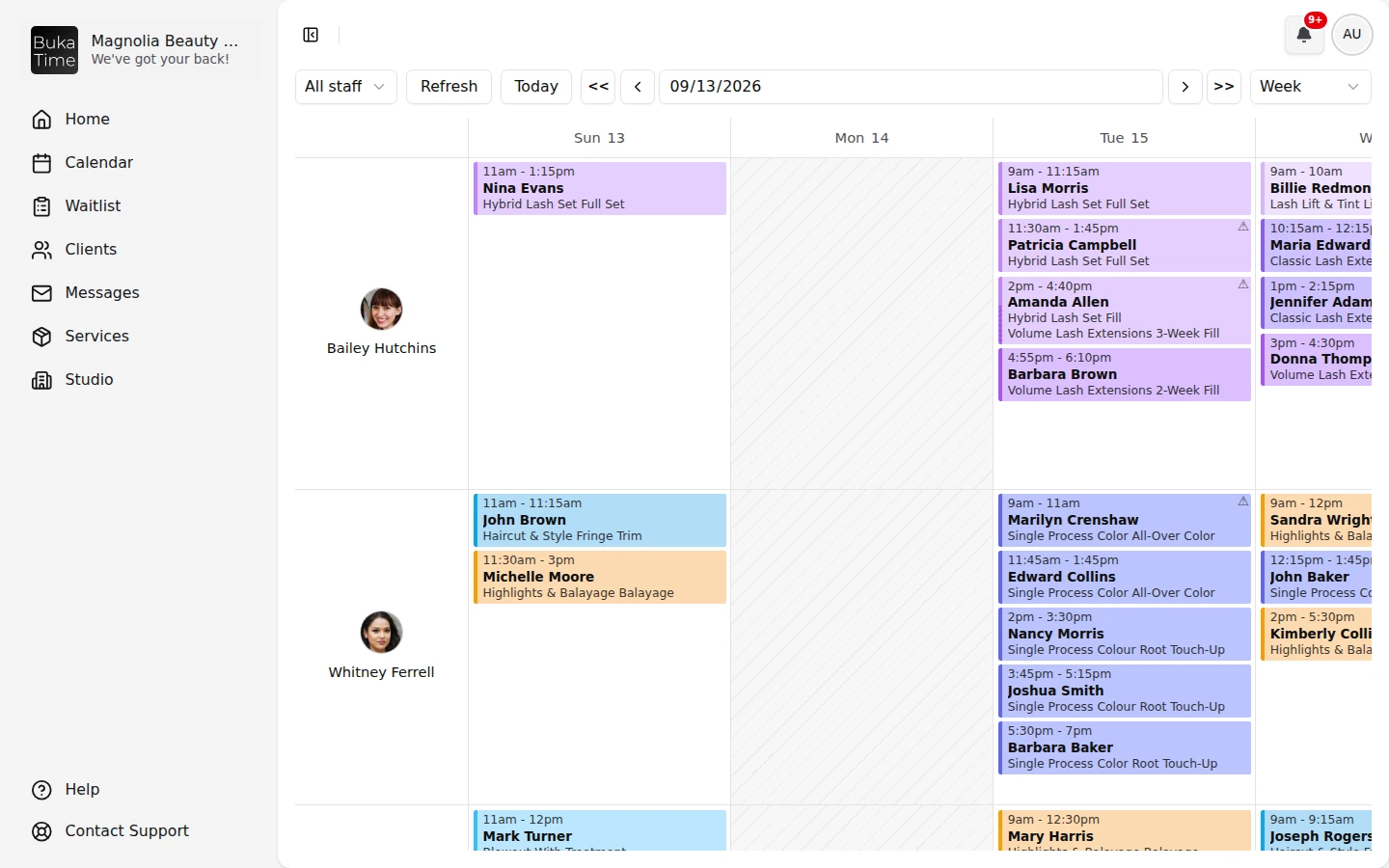The width and height of the screenshot is (1389, 868).
Task: Click the Waitlist clipboard icon
Action: [41, 206]
